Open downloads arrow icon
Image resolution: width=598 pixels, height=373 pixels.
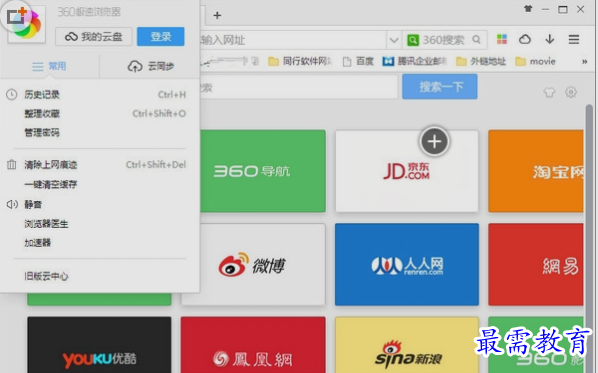(x=550, y=39)
